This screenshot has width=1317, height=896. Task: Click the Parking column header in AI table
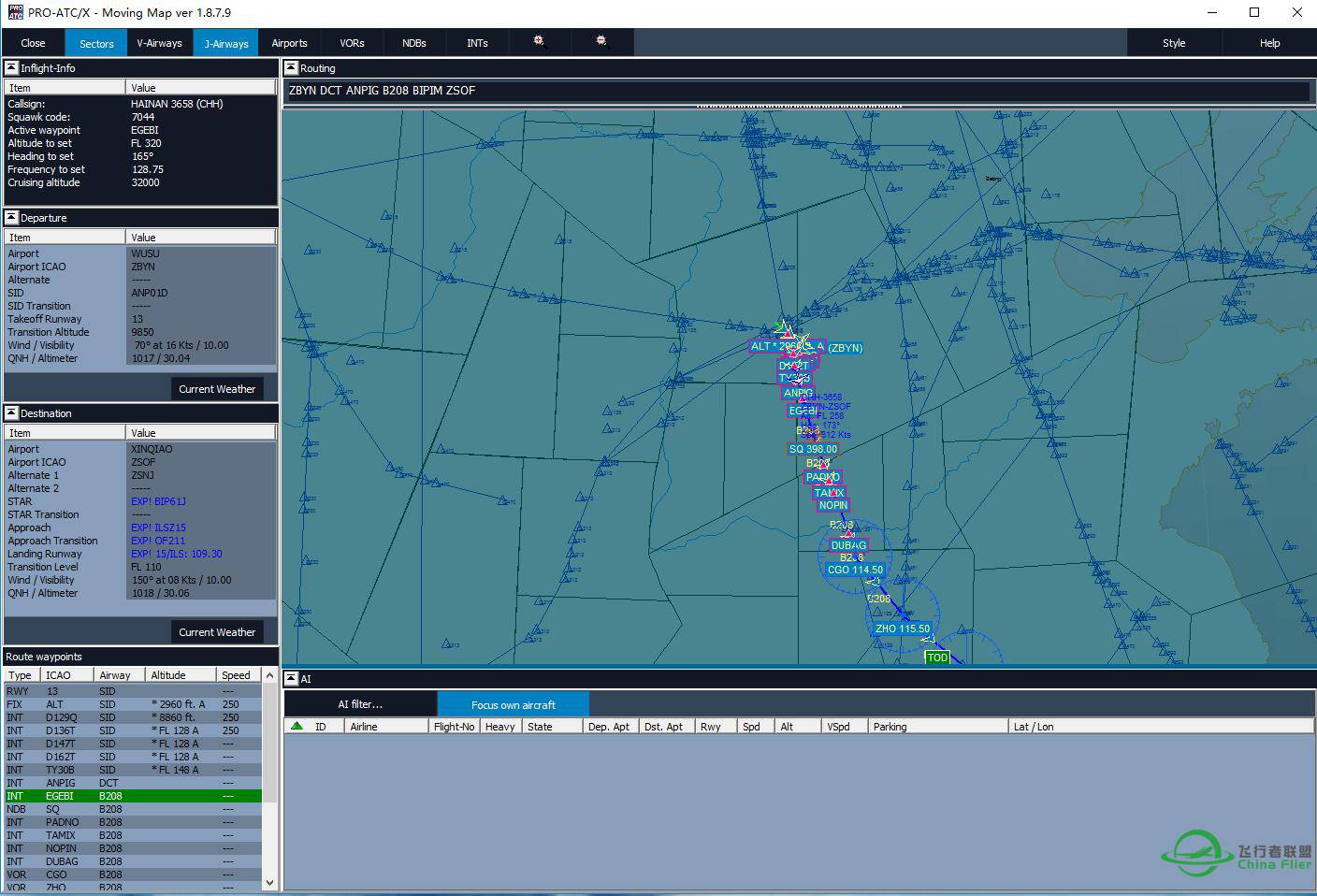(938, 727)
